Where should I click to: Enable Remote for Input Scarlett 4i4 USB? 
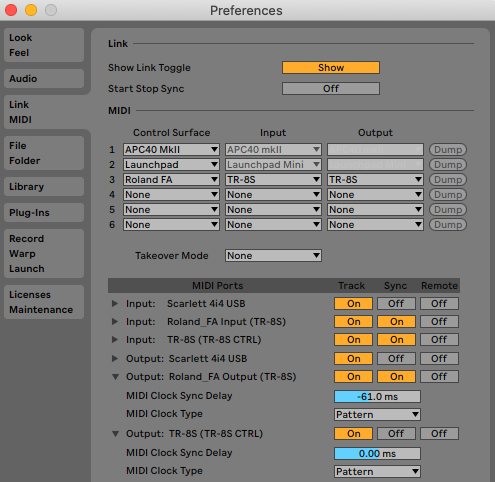click(x=439, y=304)
